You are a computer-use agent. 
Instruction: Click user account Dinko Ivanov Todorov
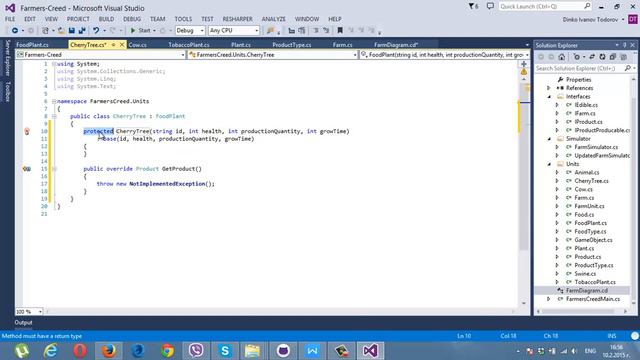coord(590,20)
